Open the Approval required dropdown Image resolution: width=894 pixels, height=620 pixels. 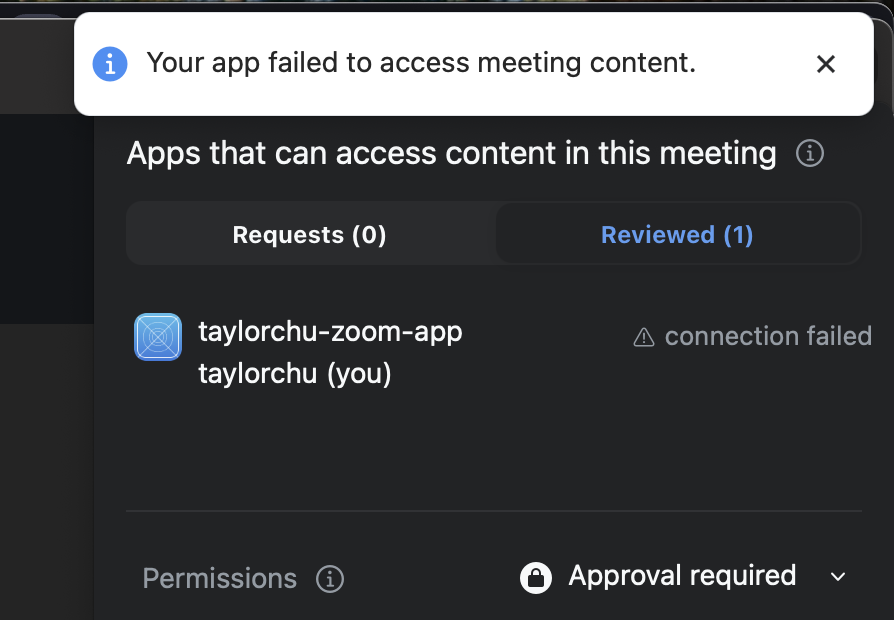pos(682,576)
